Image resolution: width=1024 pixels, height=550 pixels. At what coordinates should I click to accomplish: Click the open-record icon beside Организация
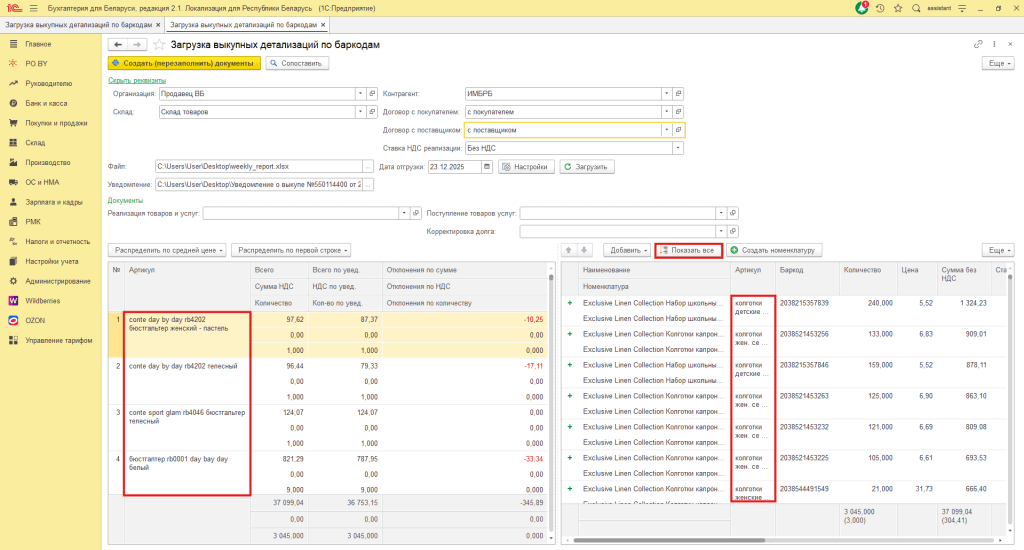point(370,93)
